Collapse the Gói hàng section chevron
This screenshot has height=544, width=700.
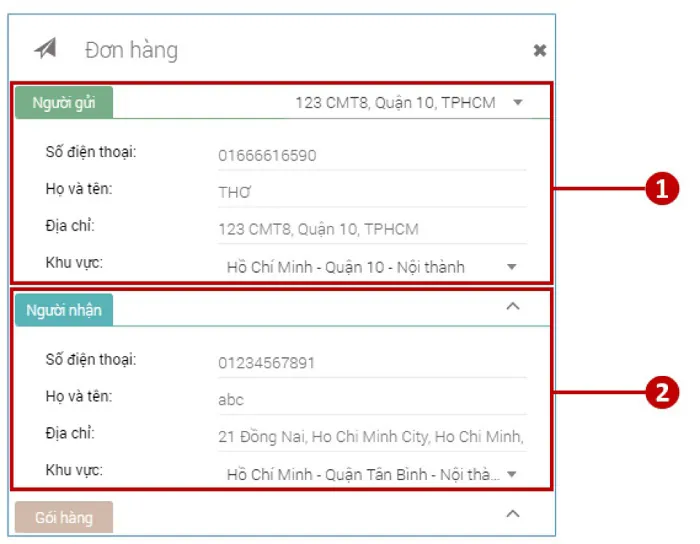tap(513, 514)
